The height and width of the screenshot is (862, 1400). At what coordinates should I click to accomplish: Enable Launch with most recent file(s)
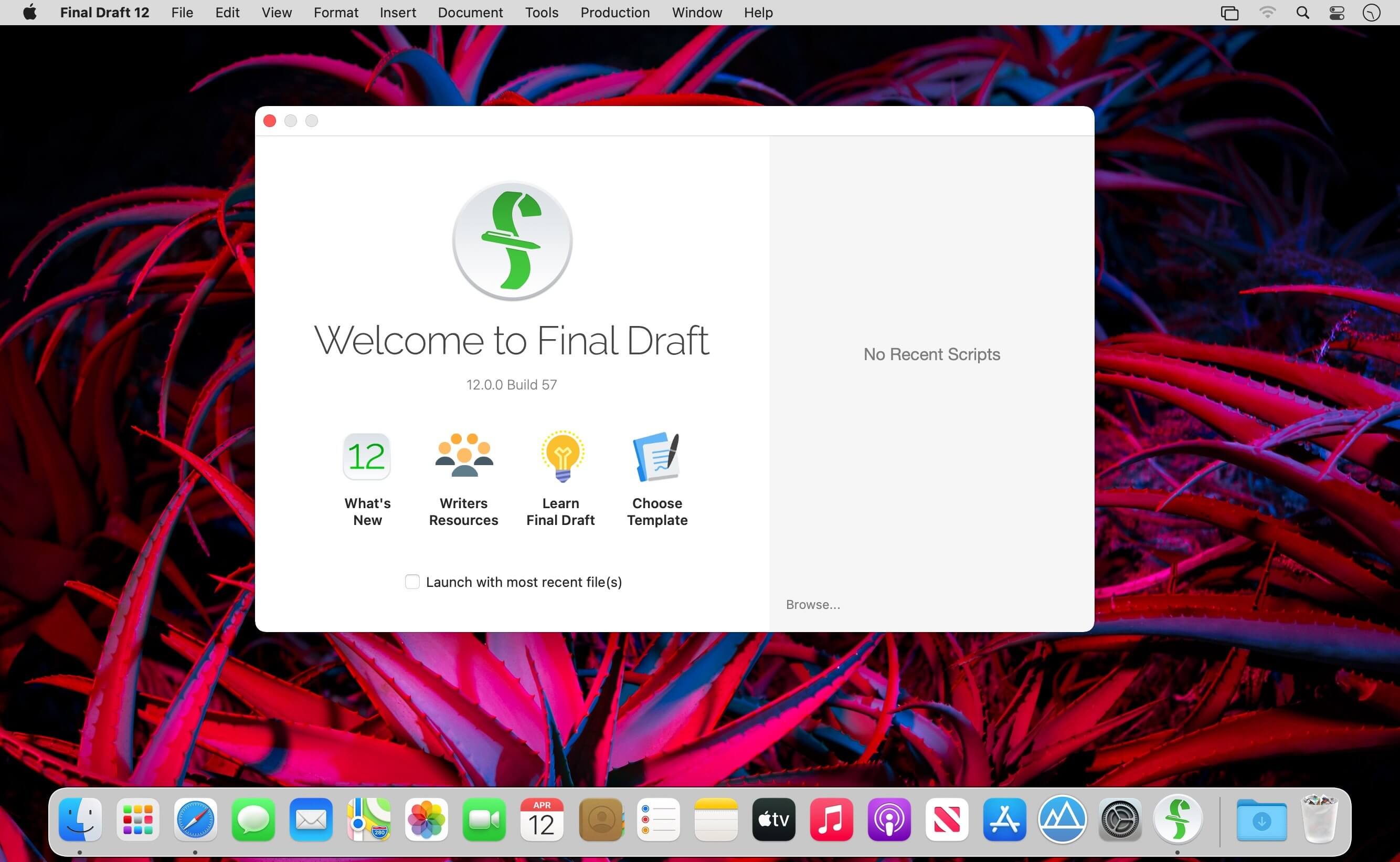412,582
